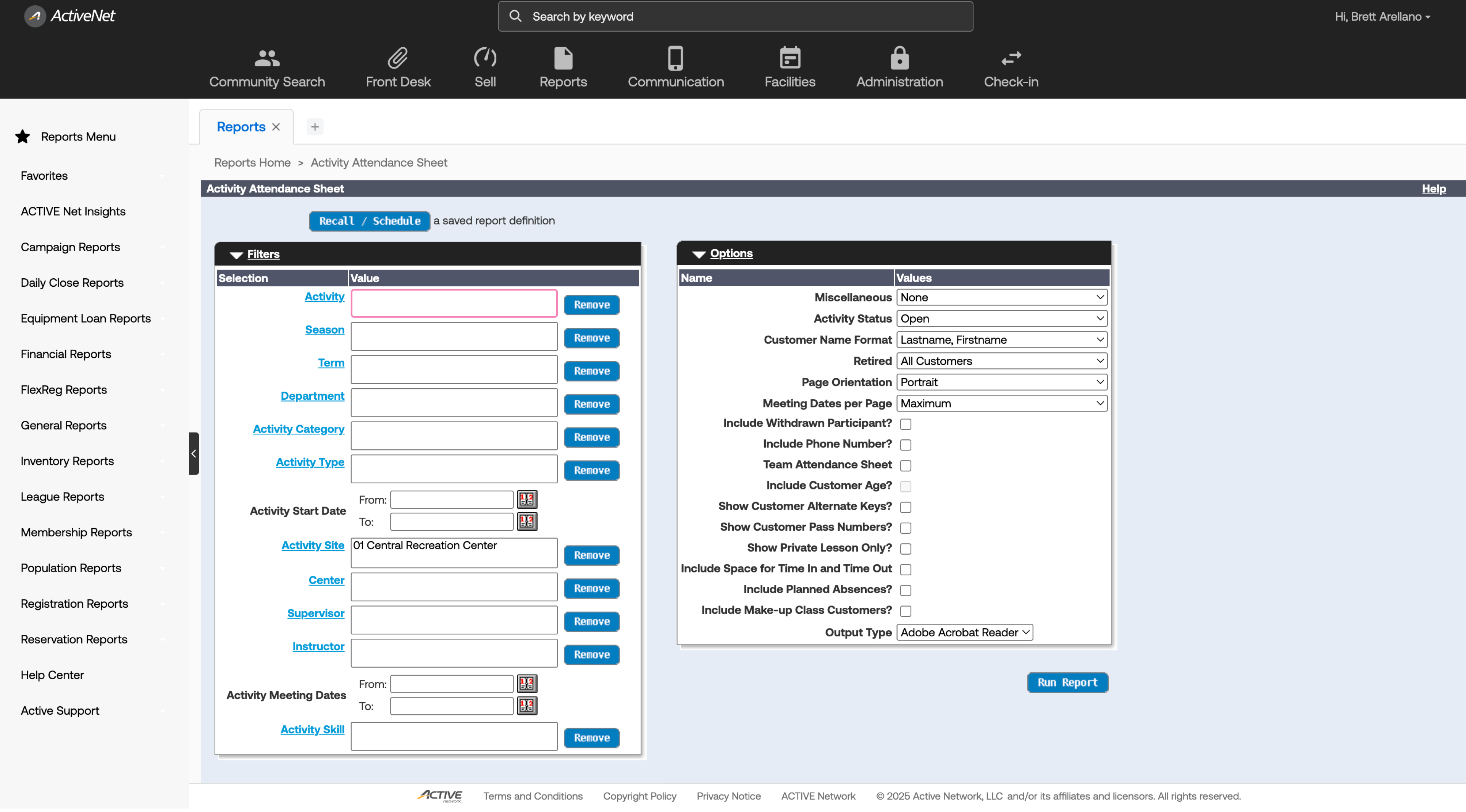The image size is (1466, 812).
Task: Click the Front Desk paperclip icon
Action: (398, 58)
